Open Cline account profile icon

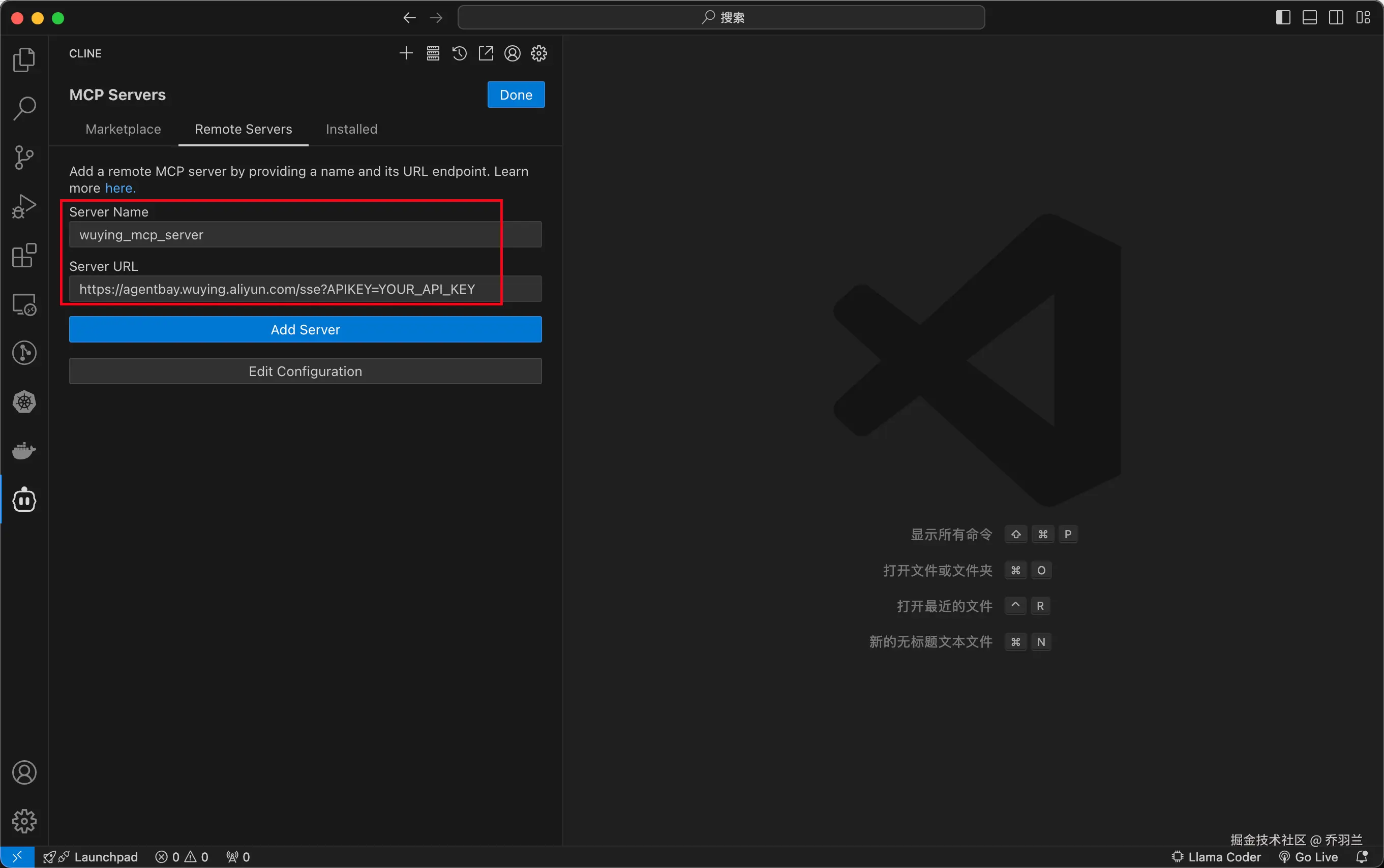pyautogui.click(x=512, y=53)
